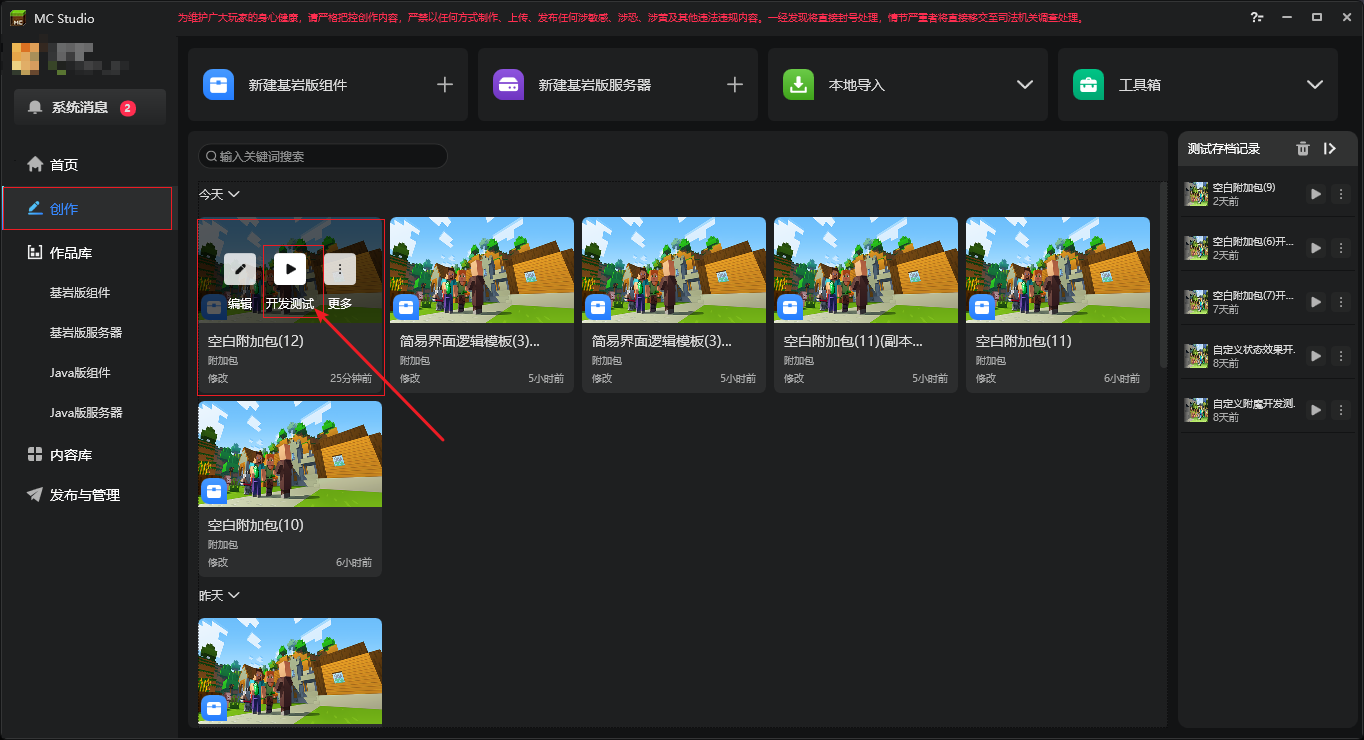Viewport: 1364px width, 740px height.
Task: Click the help question mark icon
Action: click(1256, 17)
